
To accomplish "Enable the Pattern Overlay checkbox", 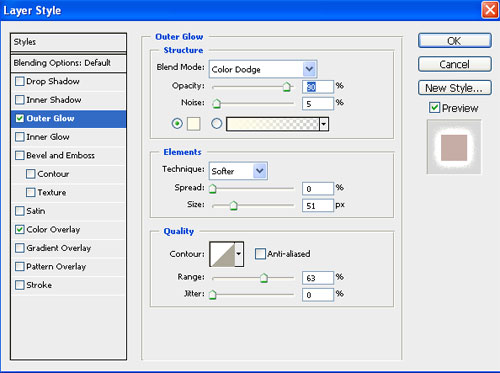I will click(20, 267).
